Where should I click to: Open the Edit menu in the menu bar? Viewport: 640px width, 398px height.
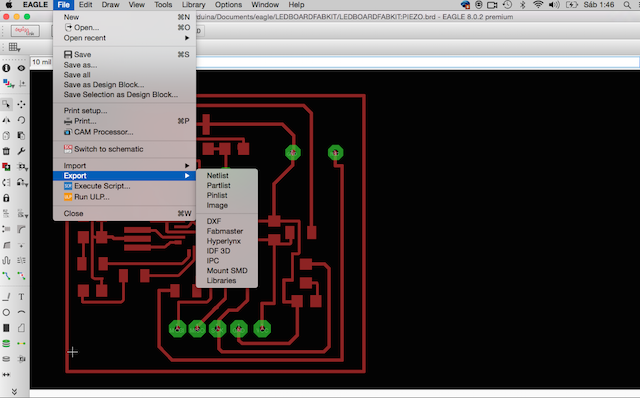pyautogui.click(x=85, y=5)
